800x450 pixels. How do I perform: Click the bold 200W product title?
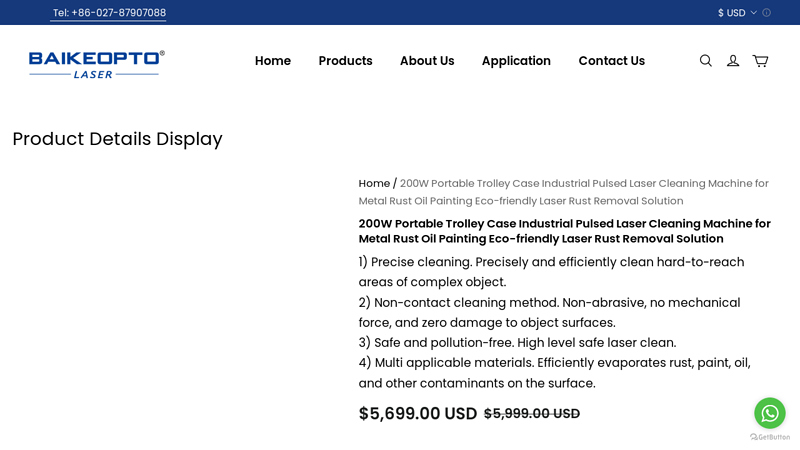coord(564,231)
